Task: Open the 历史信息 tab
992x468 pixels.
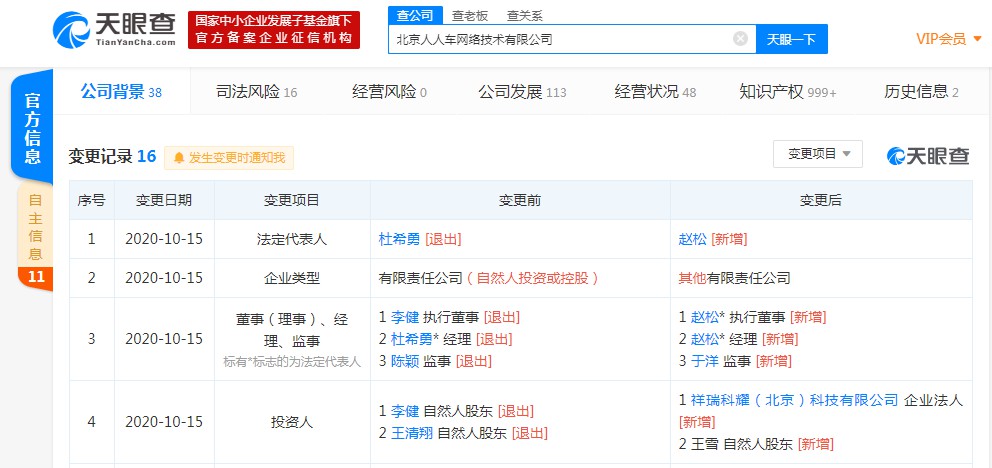Action: click(x=921, y=92)
